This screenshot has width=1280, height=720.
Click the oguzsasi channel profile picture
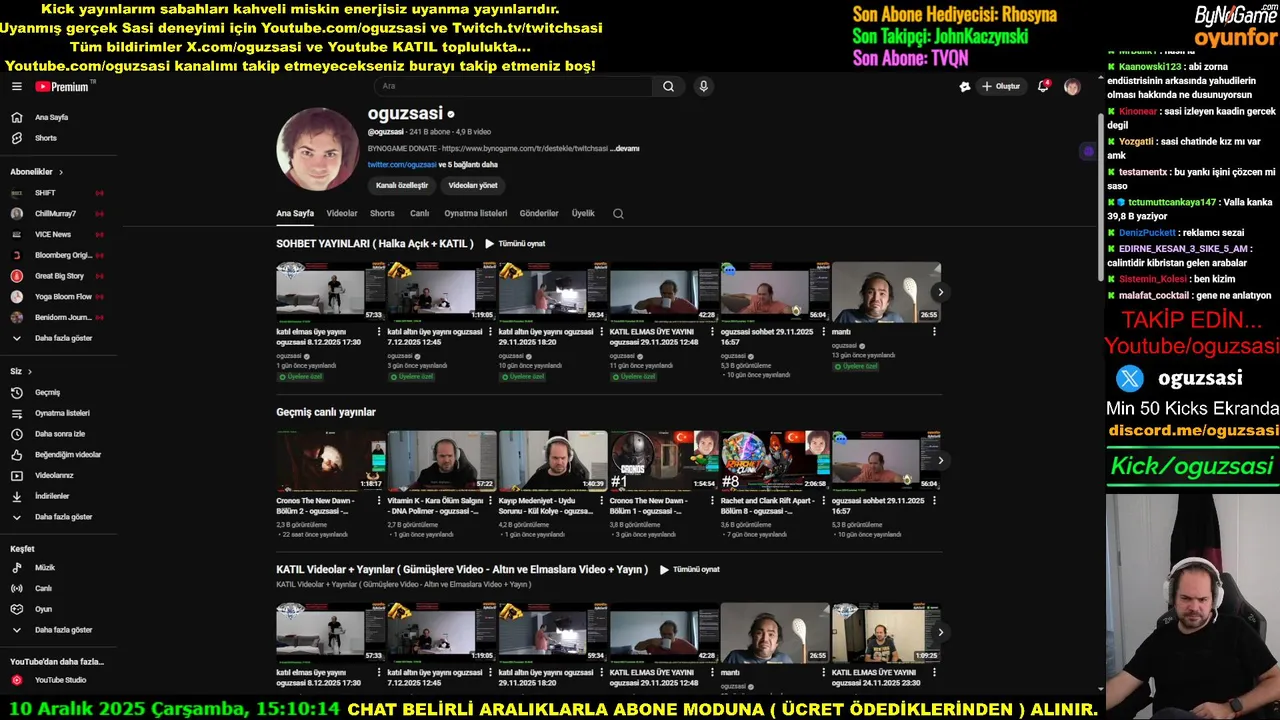317,149
